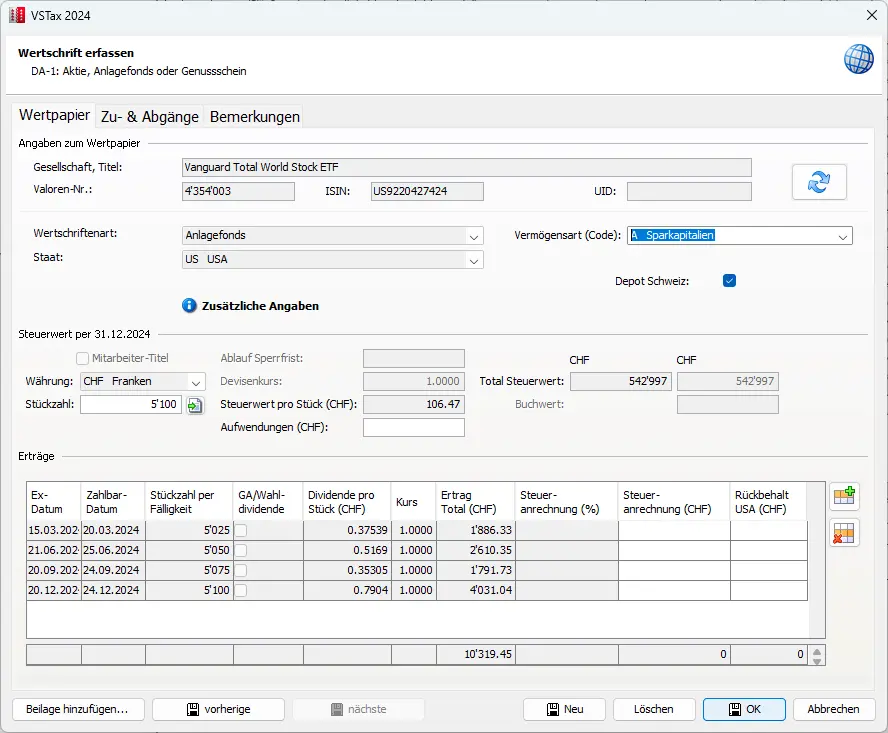Click the blue info icon beside Zusätzliche Angaben
888x733 pixels.
click(x=188, y=306)
